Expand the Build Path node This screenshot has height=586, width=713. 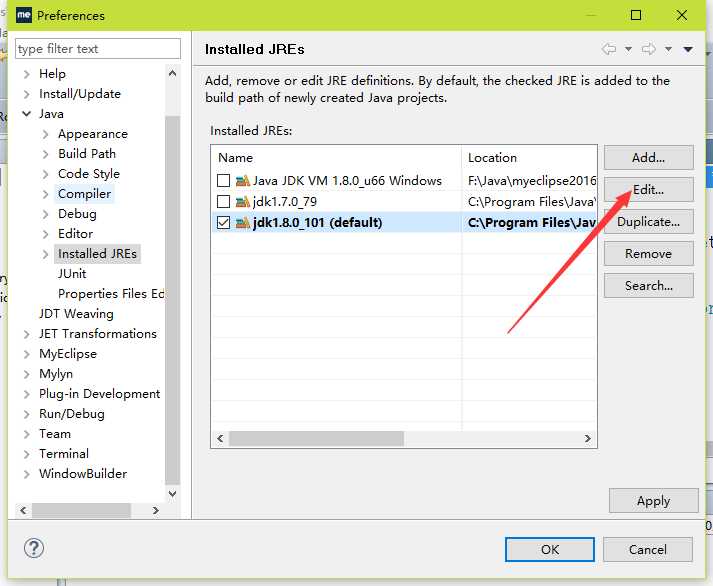click(45, 154)
